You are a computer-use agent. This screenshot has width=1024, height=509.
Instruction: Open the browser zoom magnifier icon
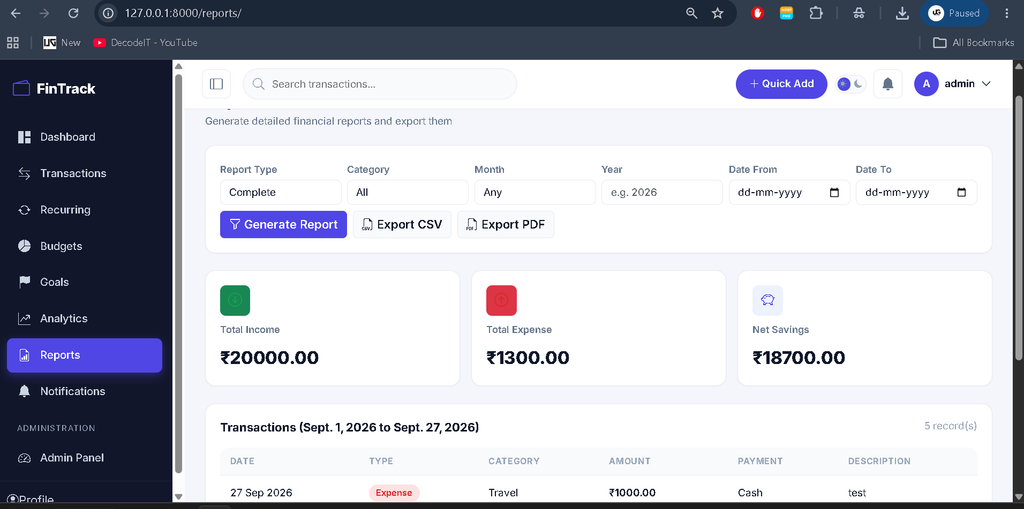[x=692, y=13]
